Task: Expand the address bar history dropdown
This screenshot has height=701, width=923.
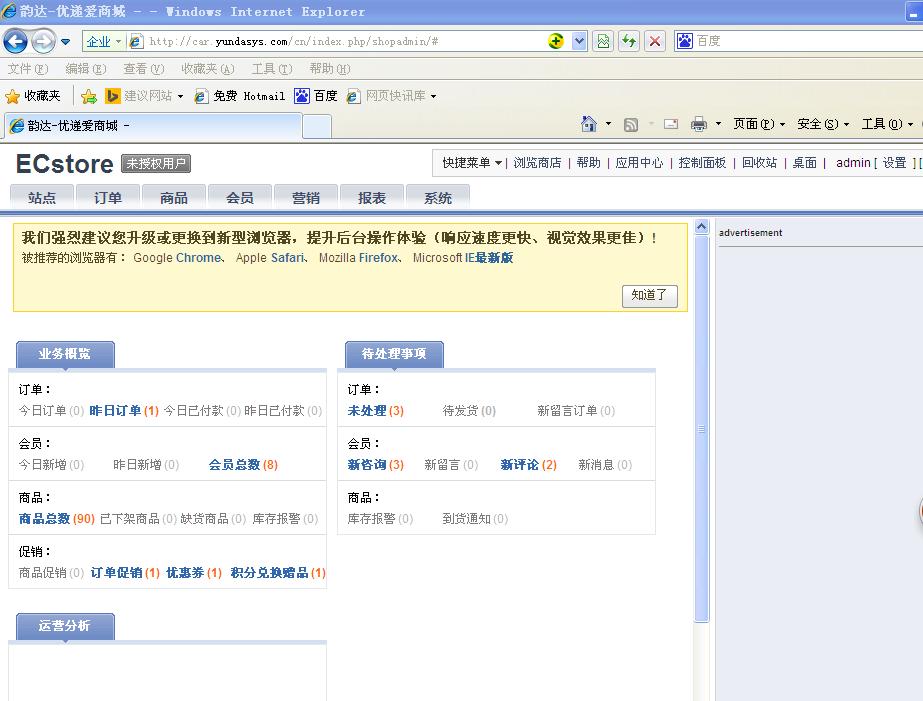Action: pos(580,41)
